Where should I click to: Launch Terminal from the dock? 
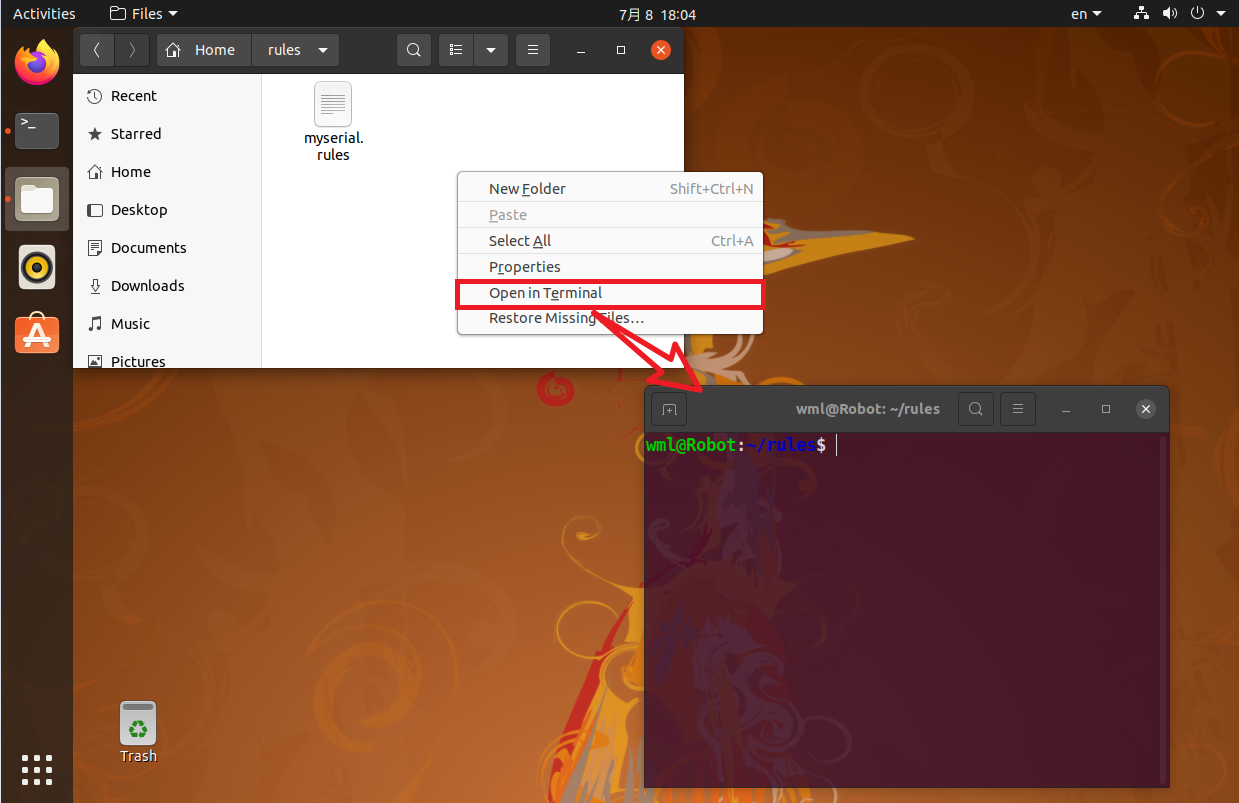[x=37, y=130]
